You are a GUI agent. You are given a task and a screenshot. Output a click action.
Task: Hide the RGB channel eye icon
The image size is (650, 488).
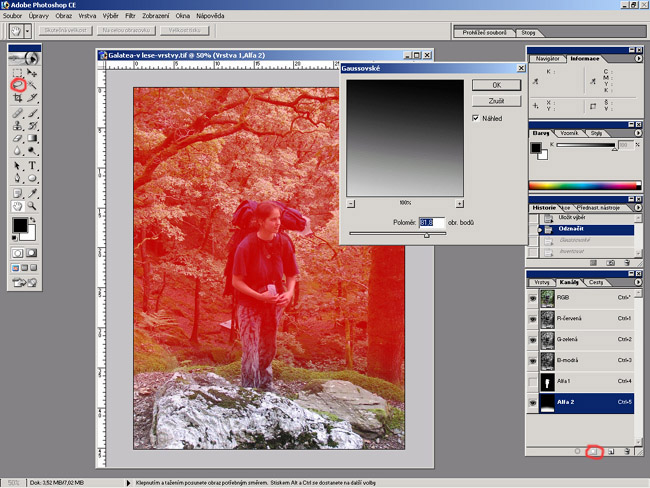click(534, 297)
